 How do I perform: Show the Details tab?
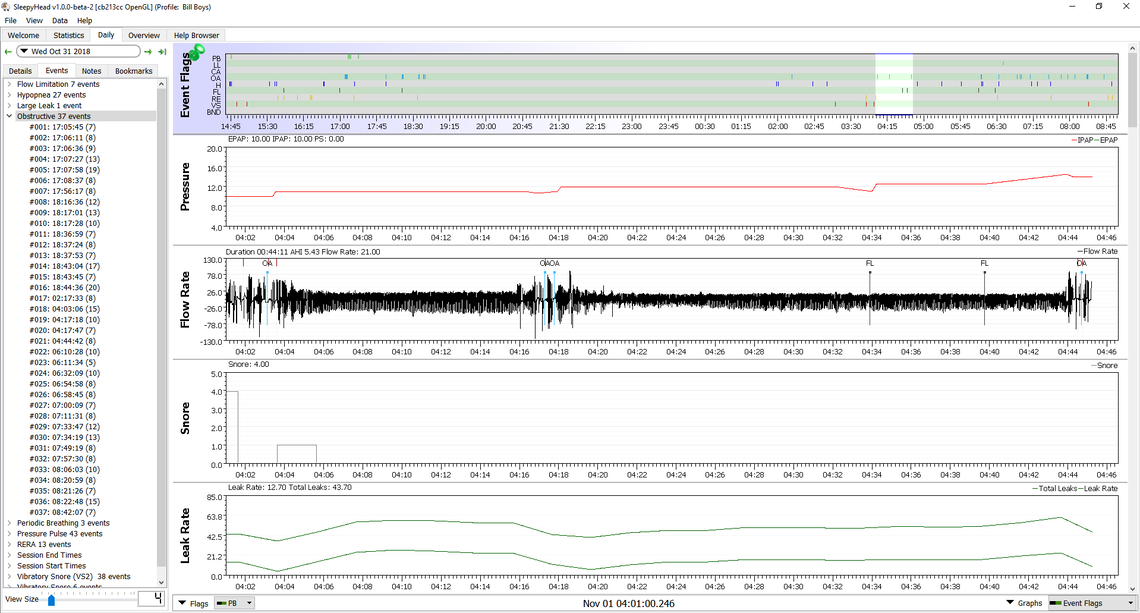click(20, 71)
